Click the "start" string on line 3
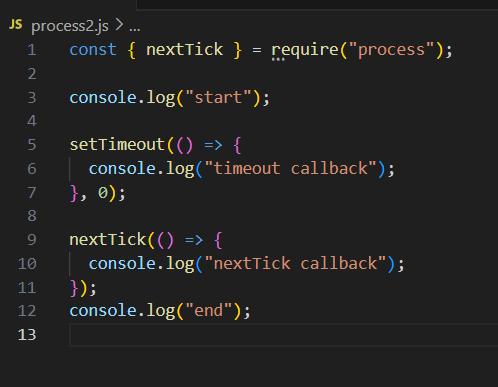Viewport: 498px width, 387px height. tap(218, 98)
